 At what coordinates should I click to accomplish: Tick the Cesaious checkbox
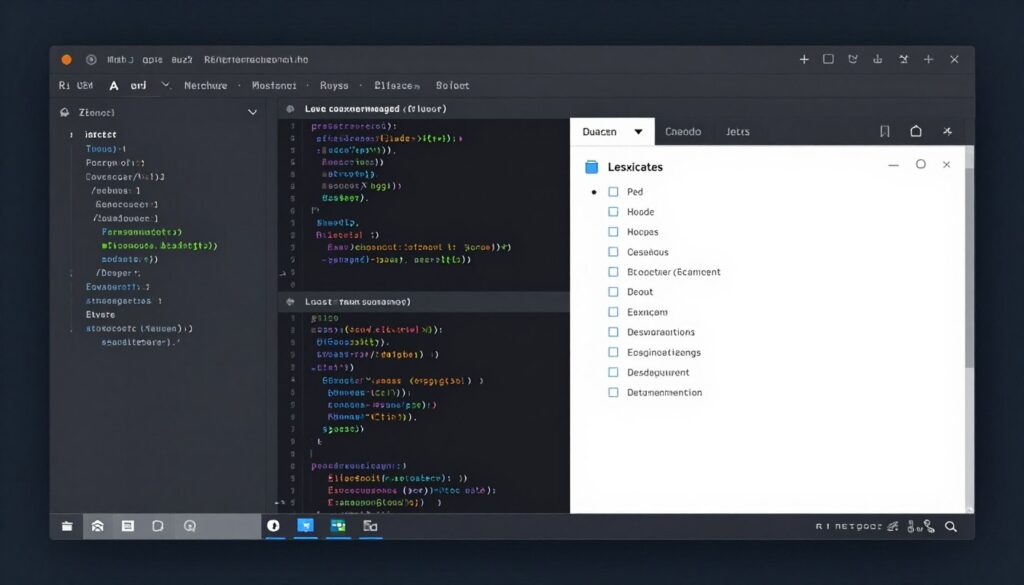click(613, 252)
